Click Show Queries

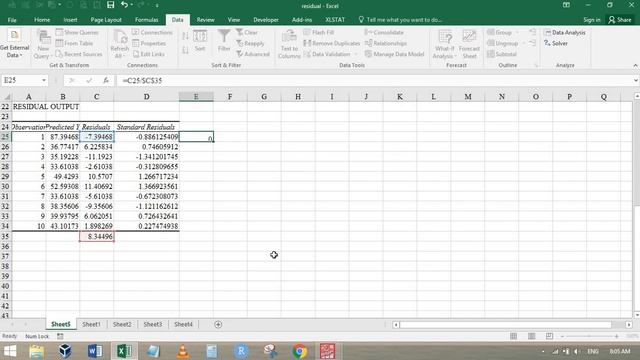(x=77, y=32)
